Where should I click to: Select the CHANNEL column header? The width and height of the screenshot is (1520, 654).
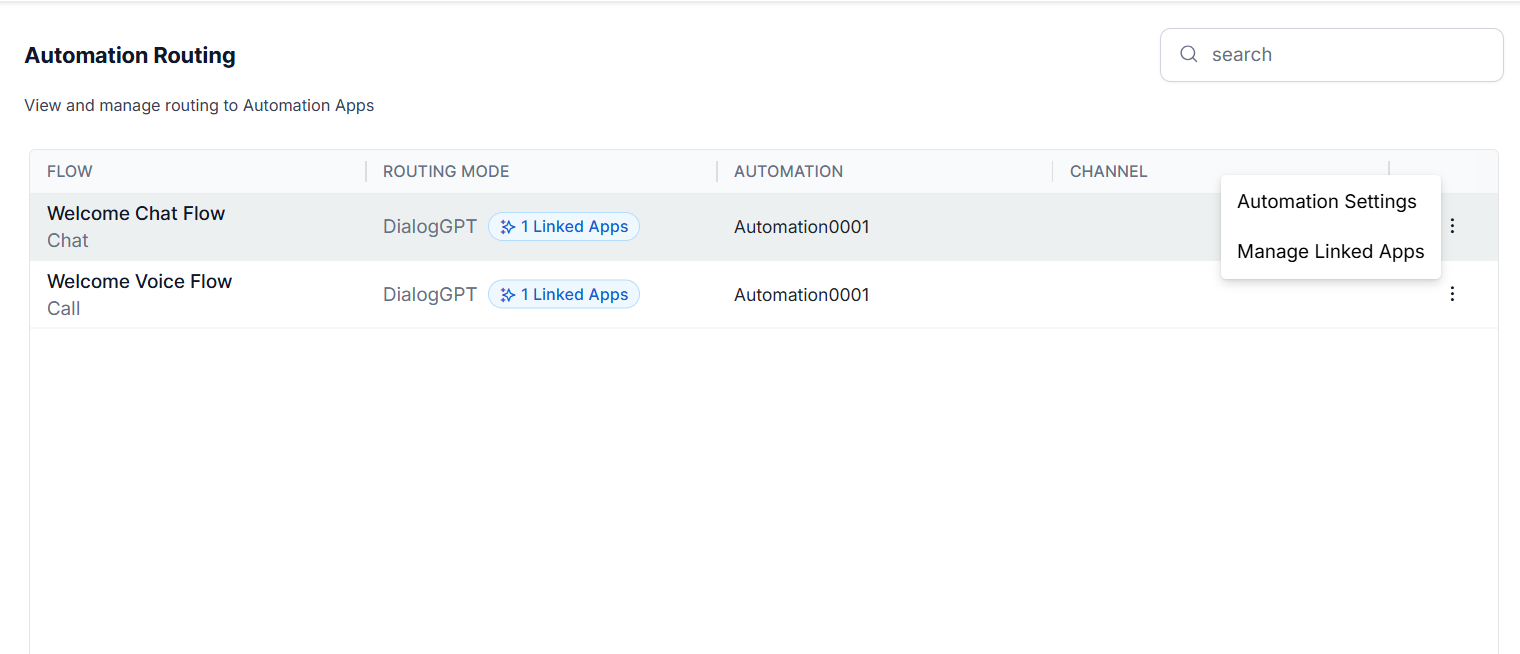click(x=1108, y=172)
